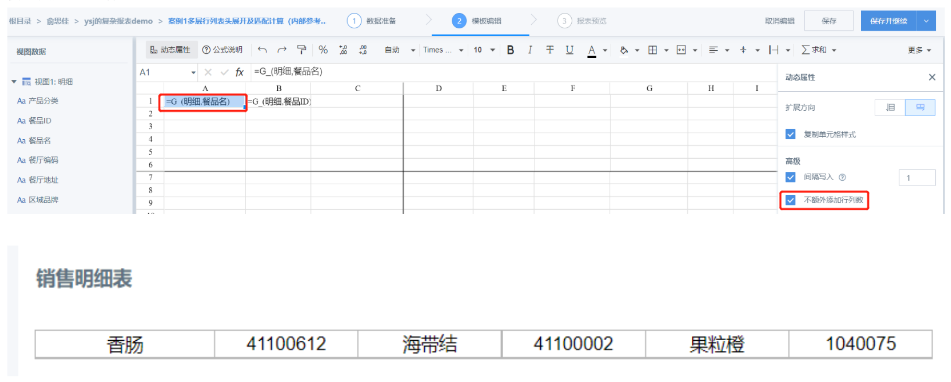Open the 公式说明 help button
This screenshot has height=382, width=951.
click(x=222, y=50)
